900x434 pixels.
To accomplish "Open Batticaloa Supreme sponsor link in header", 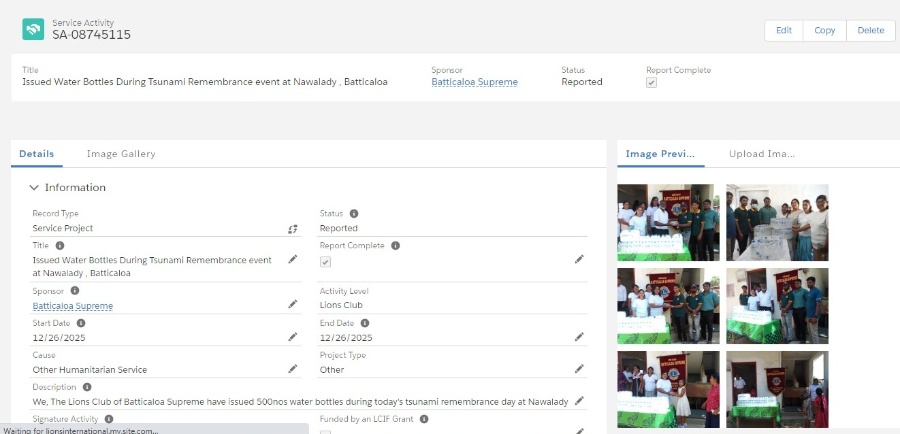I will [474, 82].
